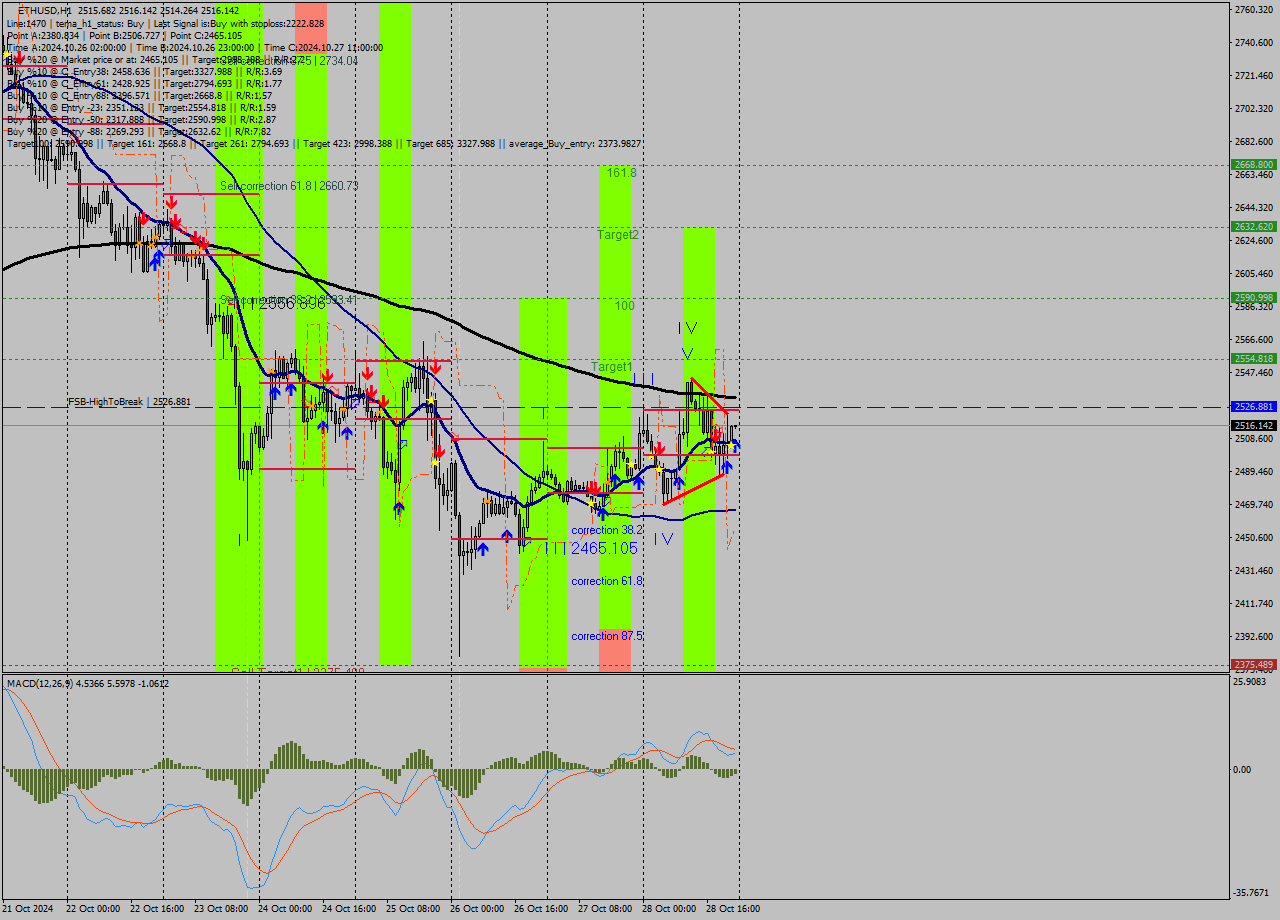Click the correction 38.2 label
Screen dimensions: 1280x920
tap(607, 530)
